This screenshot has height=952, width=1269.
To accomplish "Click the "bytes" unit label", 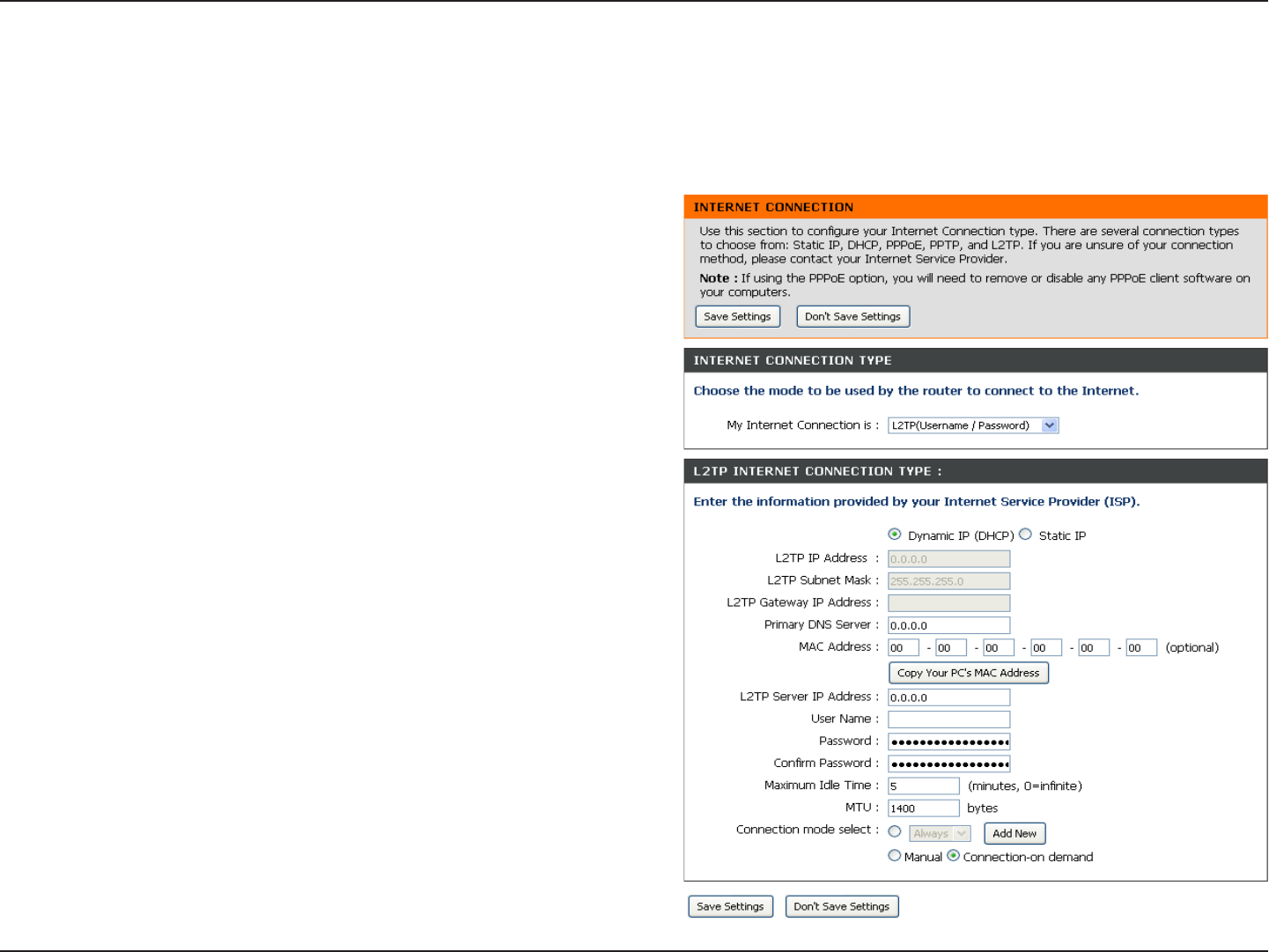I will 983,808.
